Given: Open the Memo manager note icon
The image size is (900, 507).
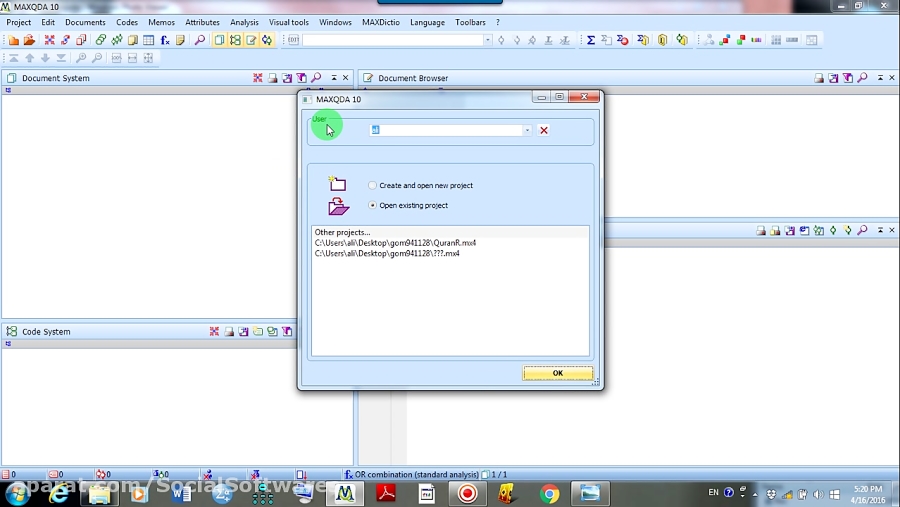Looking at the screenshot, I should pyautogui.click(x=180, y=40).
